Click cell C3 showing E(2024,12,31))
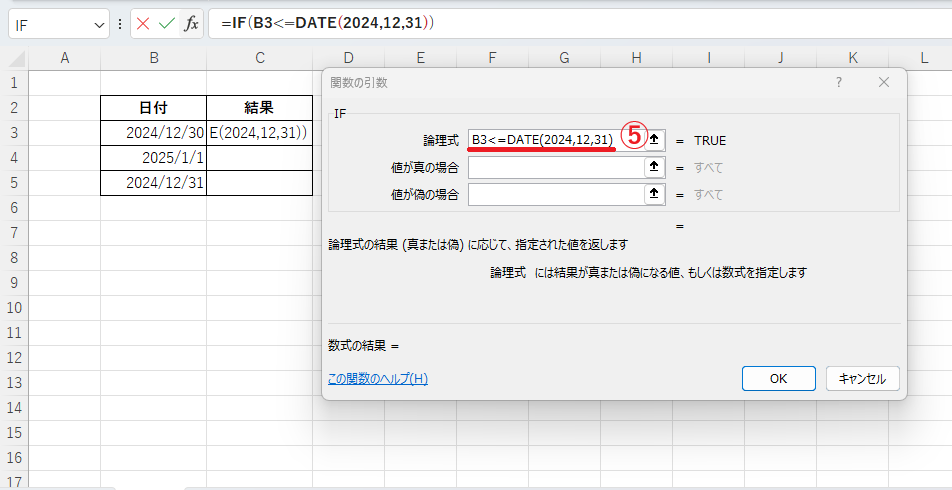Image resolution: width=952 pixels, height=490 pixels. (260, 132)
